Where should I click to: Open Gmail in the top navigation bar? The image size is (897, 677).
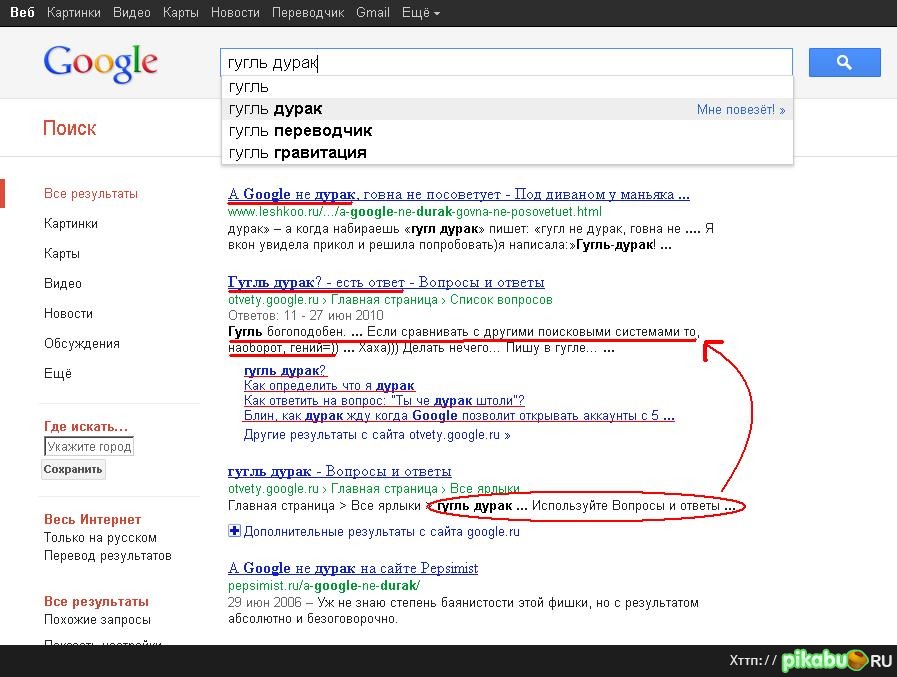tap(372, 13)
